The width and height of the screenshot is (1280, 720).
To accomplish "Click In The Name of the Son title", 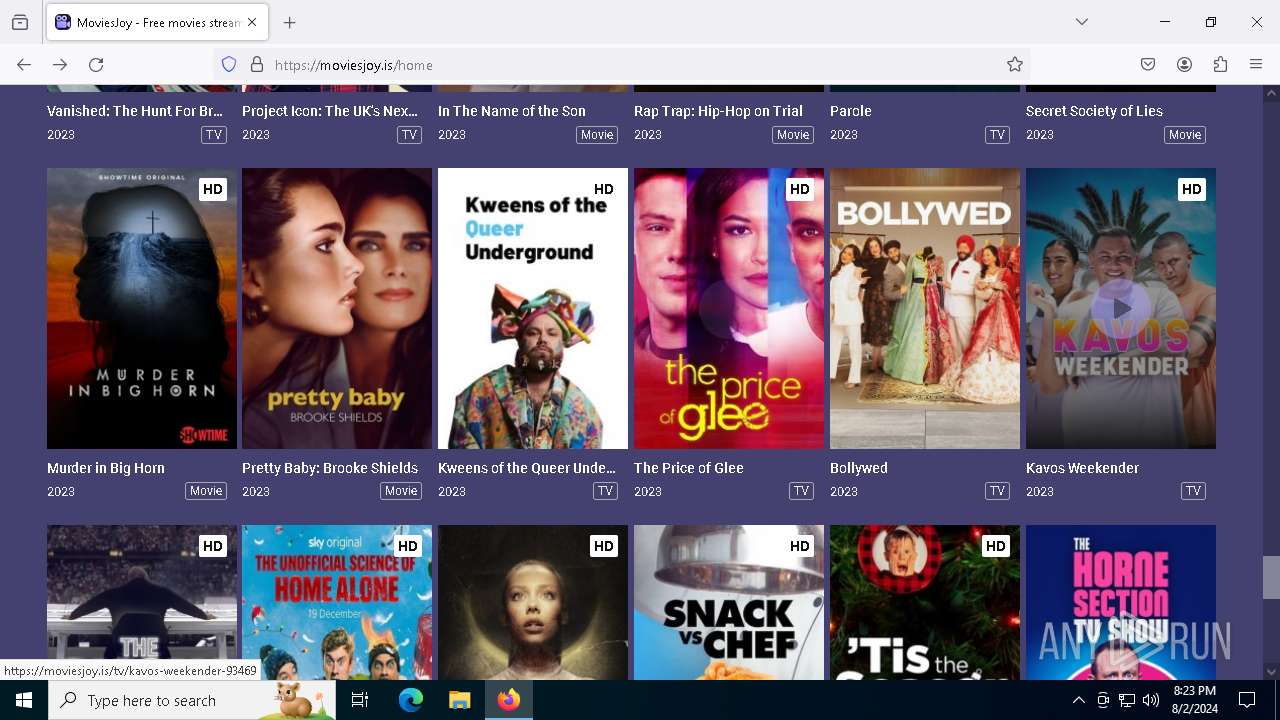I will tap(512, 111).
